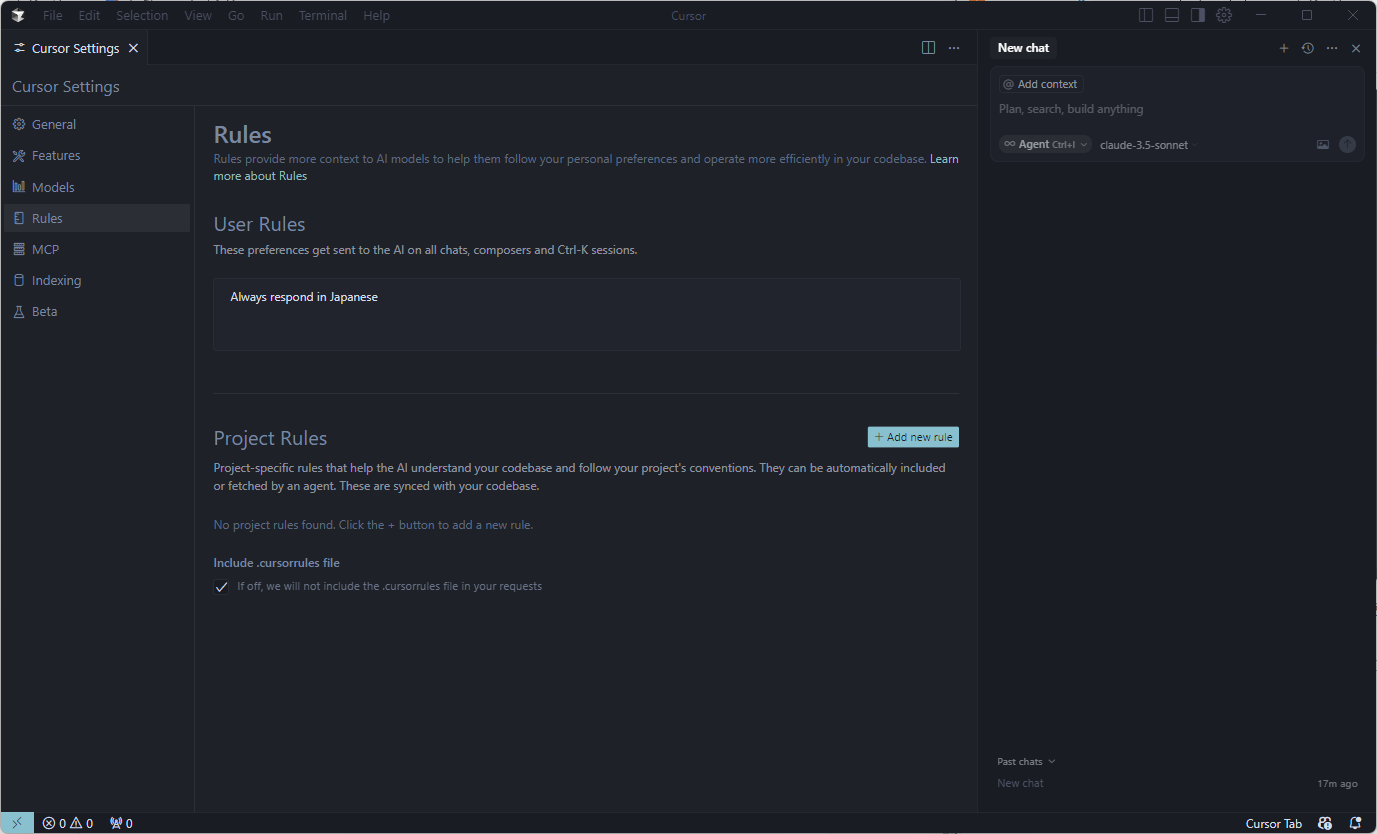Open claude-3.5-sonnet model dropdown
Viewport: 1377px width, 834px height.
click(1149, 145)
